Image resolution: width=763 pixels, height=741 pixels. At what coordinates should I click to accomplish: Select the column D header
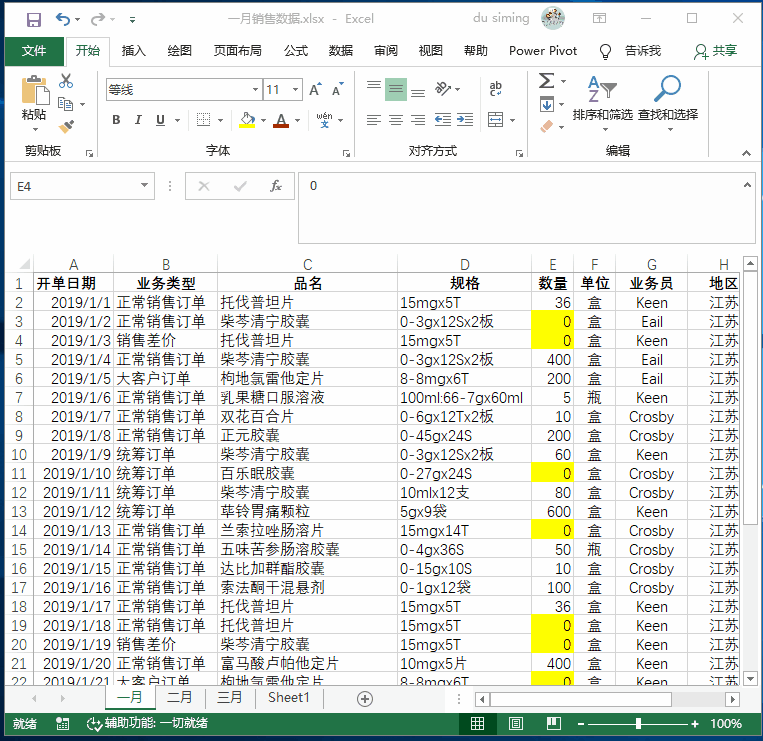(x=465, y=265)
